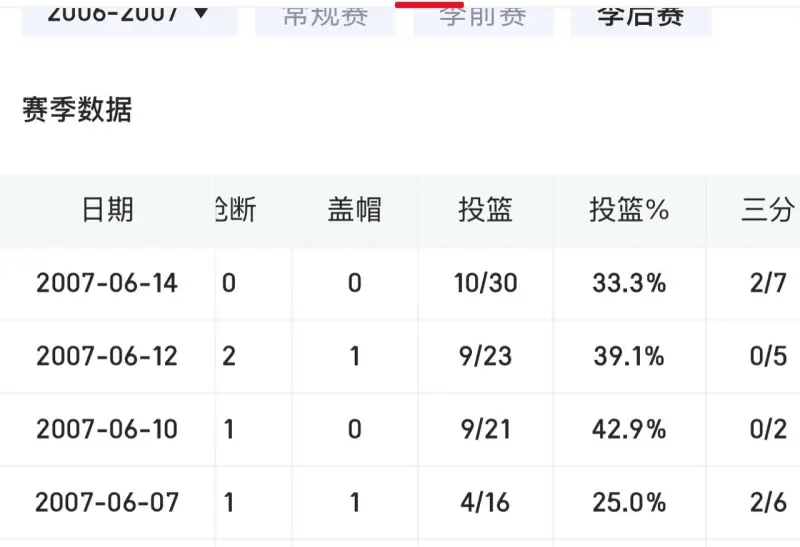Open the 2007-06-10 game row
This screenshot has height=547, width=800.
point(400,429)
